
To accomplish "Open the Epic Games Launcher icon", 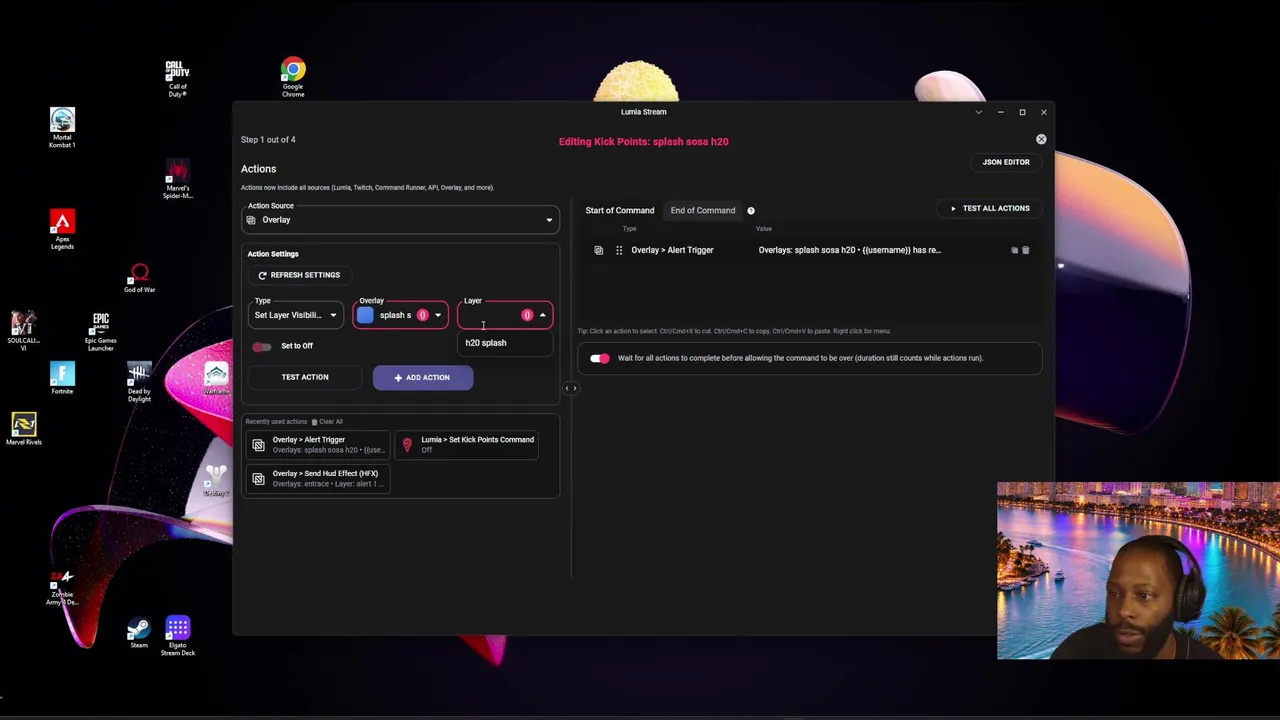I will (x=100, y=331).
